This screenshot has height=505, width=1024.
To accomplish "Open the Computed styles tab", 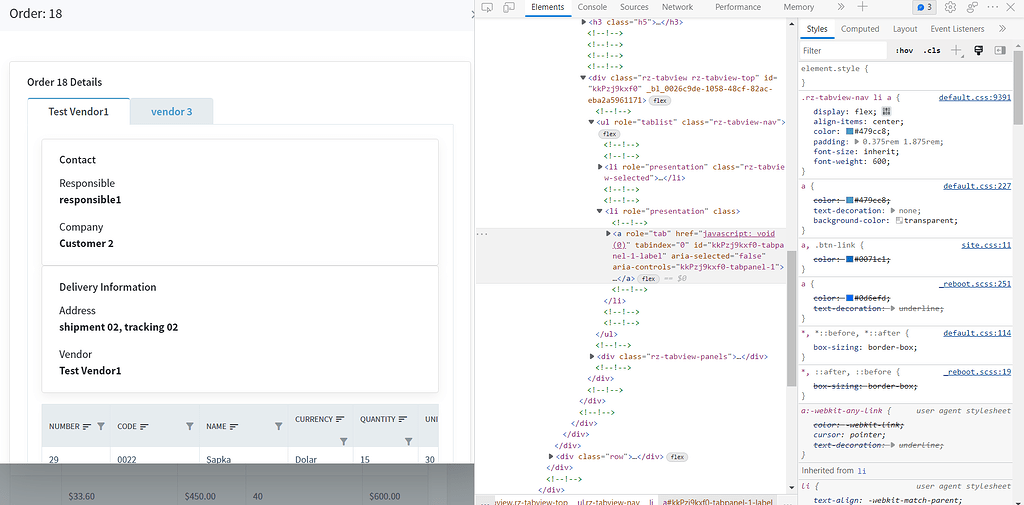I will (860, 29).
